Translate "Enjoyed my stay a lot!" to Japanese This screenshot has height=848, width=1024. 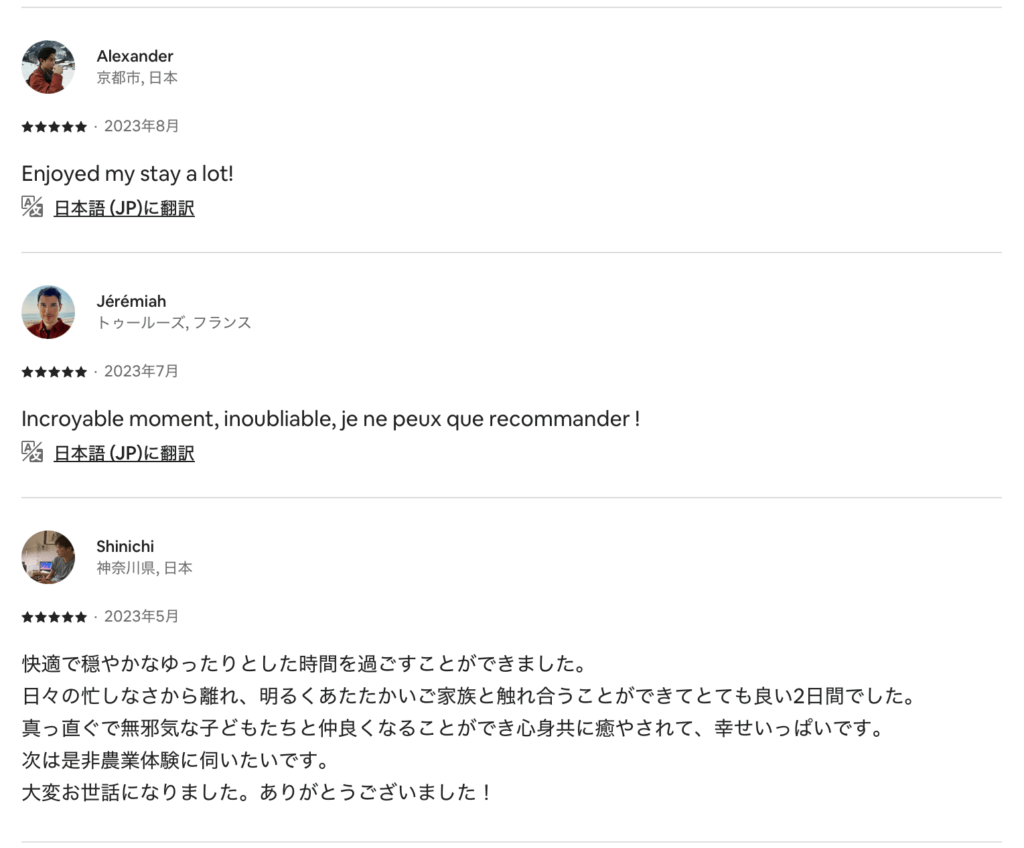coord(124,208)
